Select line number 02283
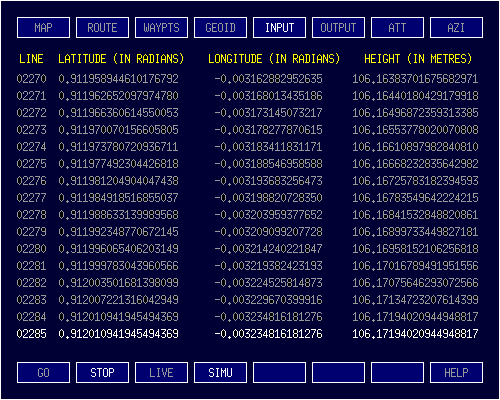The image size is (500, 400). tap(31, 300)
